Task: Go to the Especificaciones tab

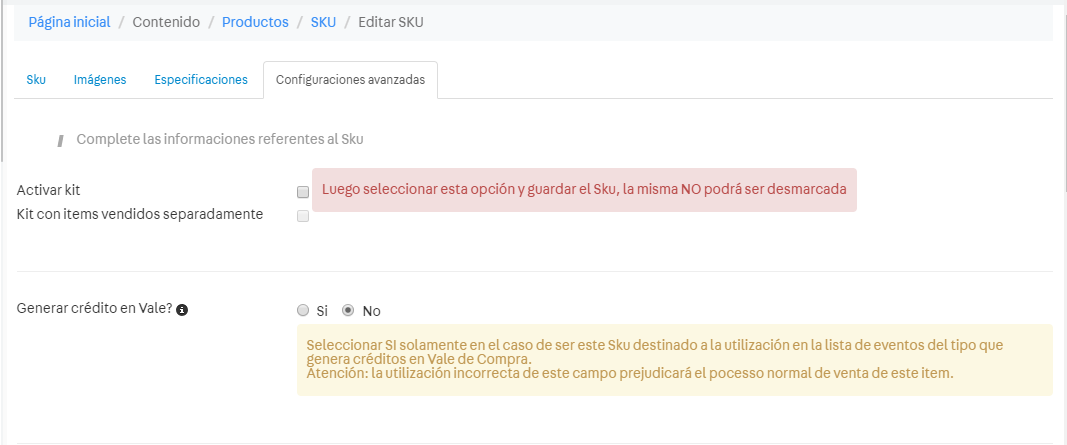Action: tap(201, 80)
